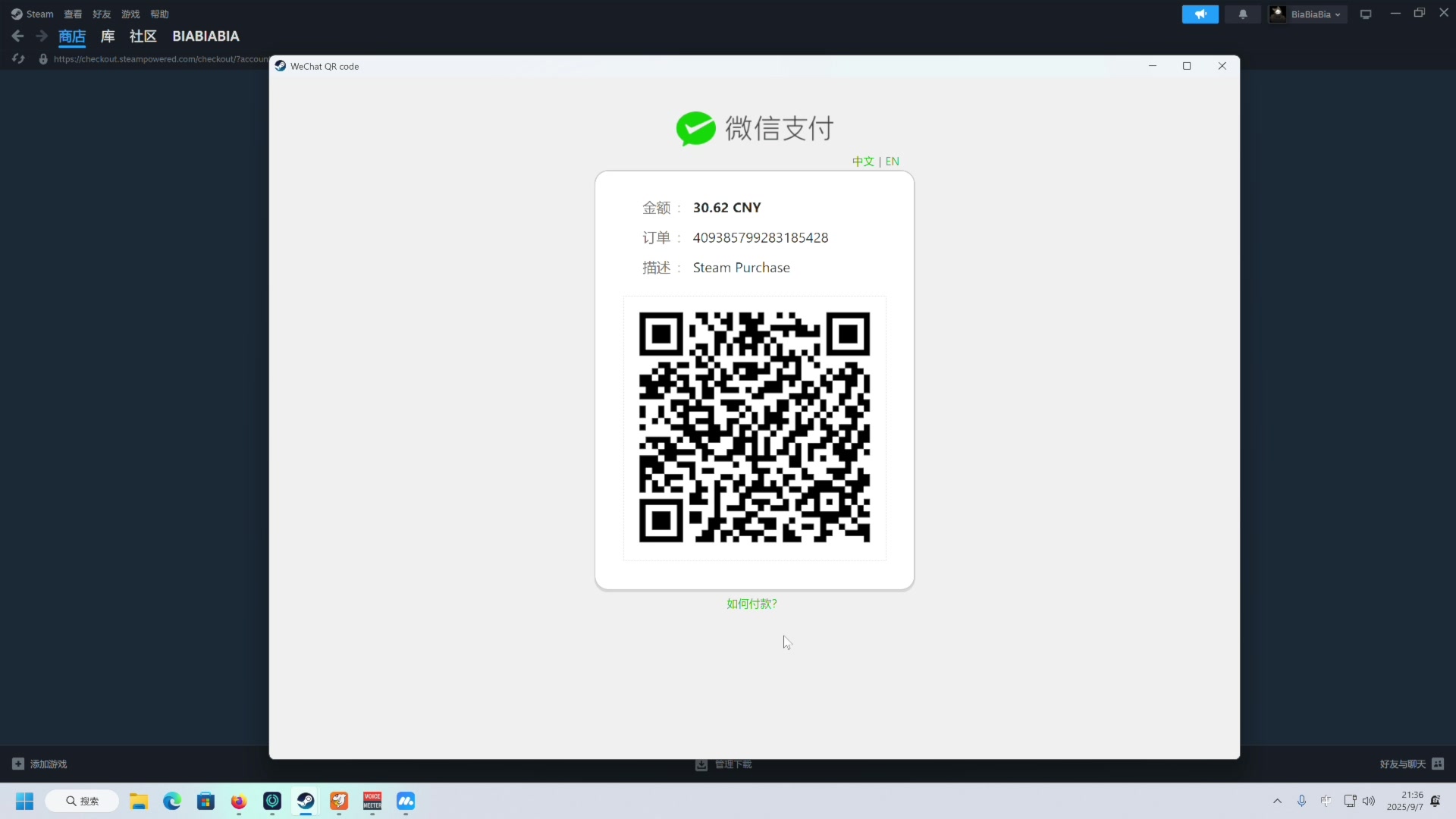The height and width of the screenshot is (819, 1456).
Task: Open the 帮助 menu
Action: pyautogui.click(x=159, y=14)
